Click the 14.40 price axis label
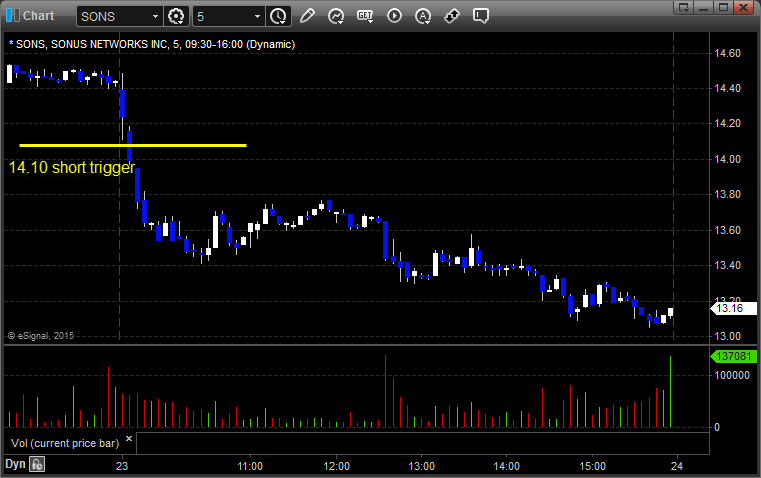Screen dimensions: 761x478 [x=728, y=88]
